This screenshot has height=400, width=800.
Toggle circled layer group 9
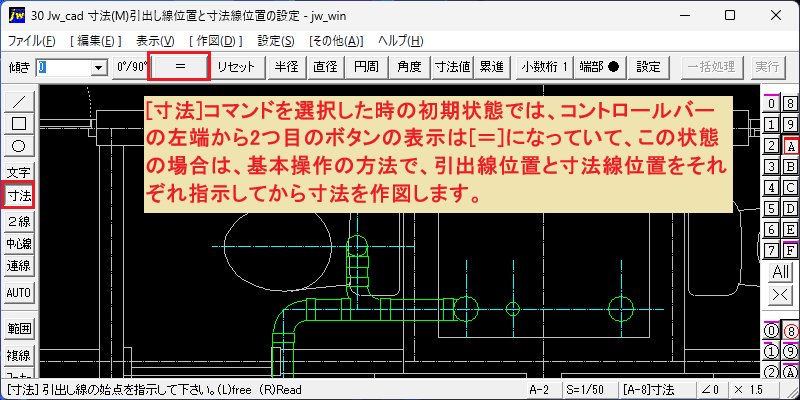point(790,352)
